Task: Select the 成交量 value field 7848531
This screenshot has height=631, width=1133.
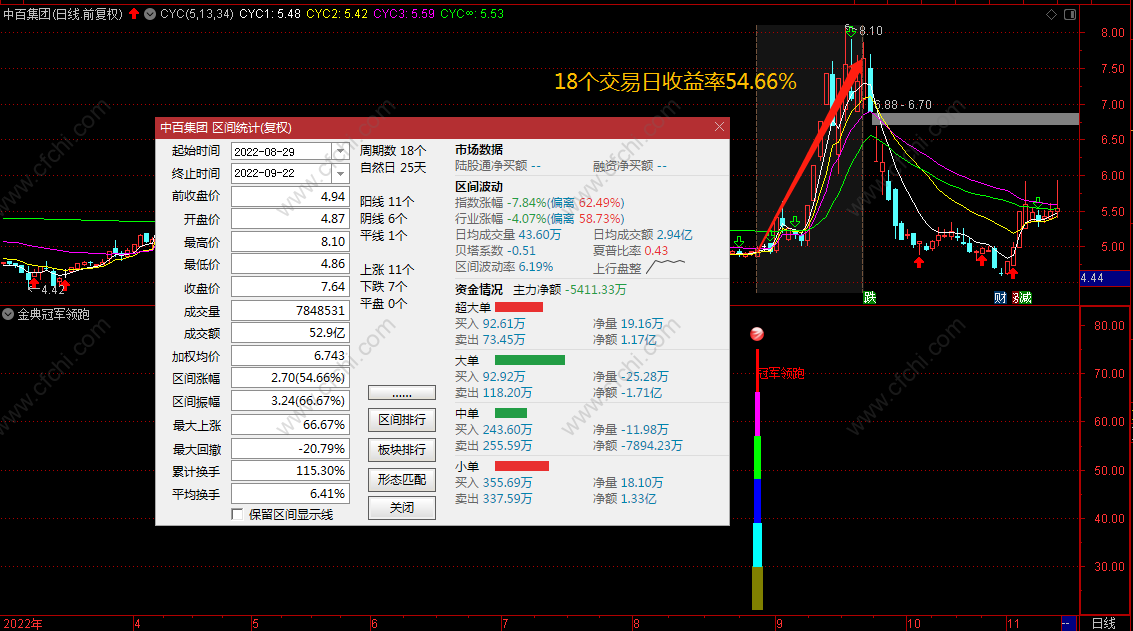Action: (290, 310)
